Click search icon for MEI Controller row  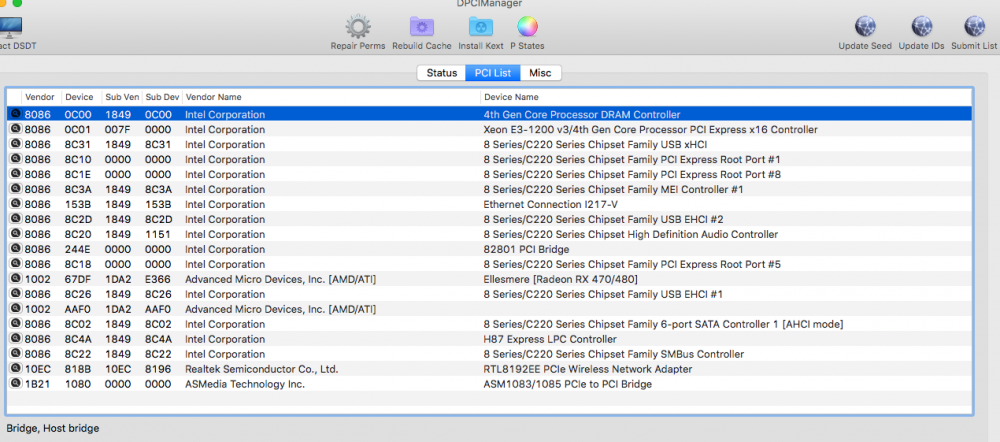[x=15, y=189]
